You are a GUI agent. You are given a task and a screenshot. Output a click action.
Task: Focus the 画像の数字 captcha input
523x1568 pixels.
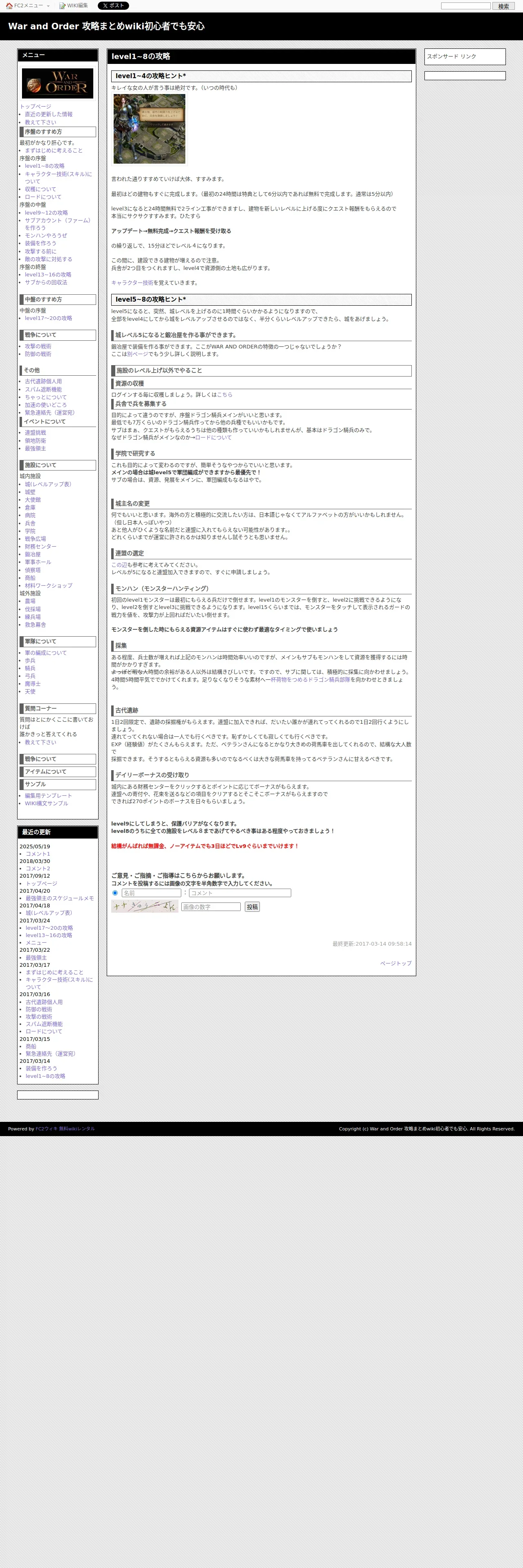[211, 907]
